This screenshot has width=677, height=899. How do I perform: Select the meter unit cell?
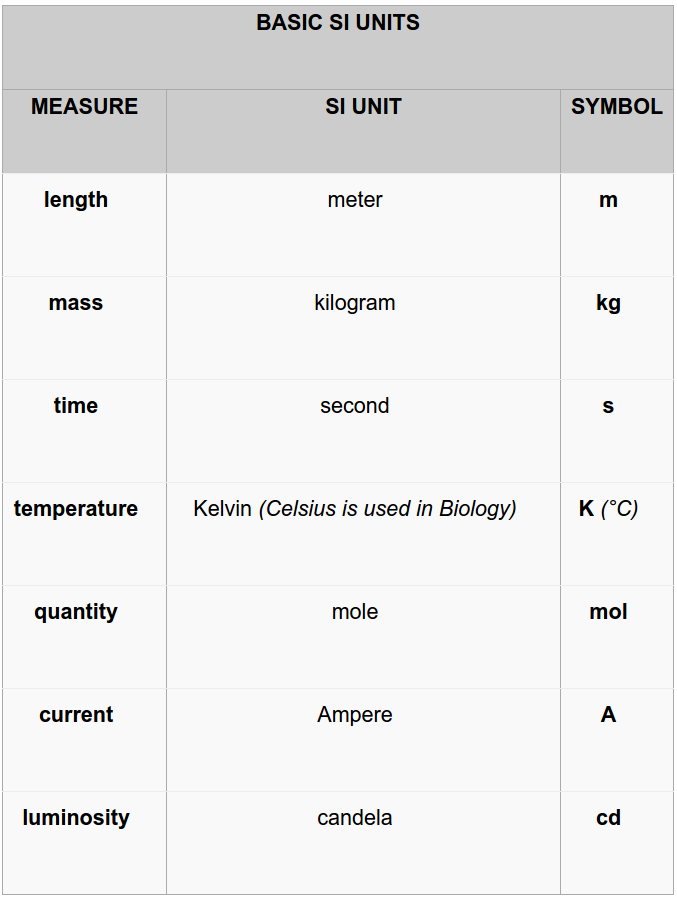pyautogui.click(x=355, y=200)
